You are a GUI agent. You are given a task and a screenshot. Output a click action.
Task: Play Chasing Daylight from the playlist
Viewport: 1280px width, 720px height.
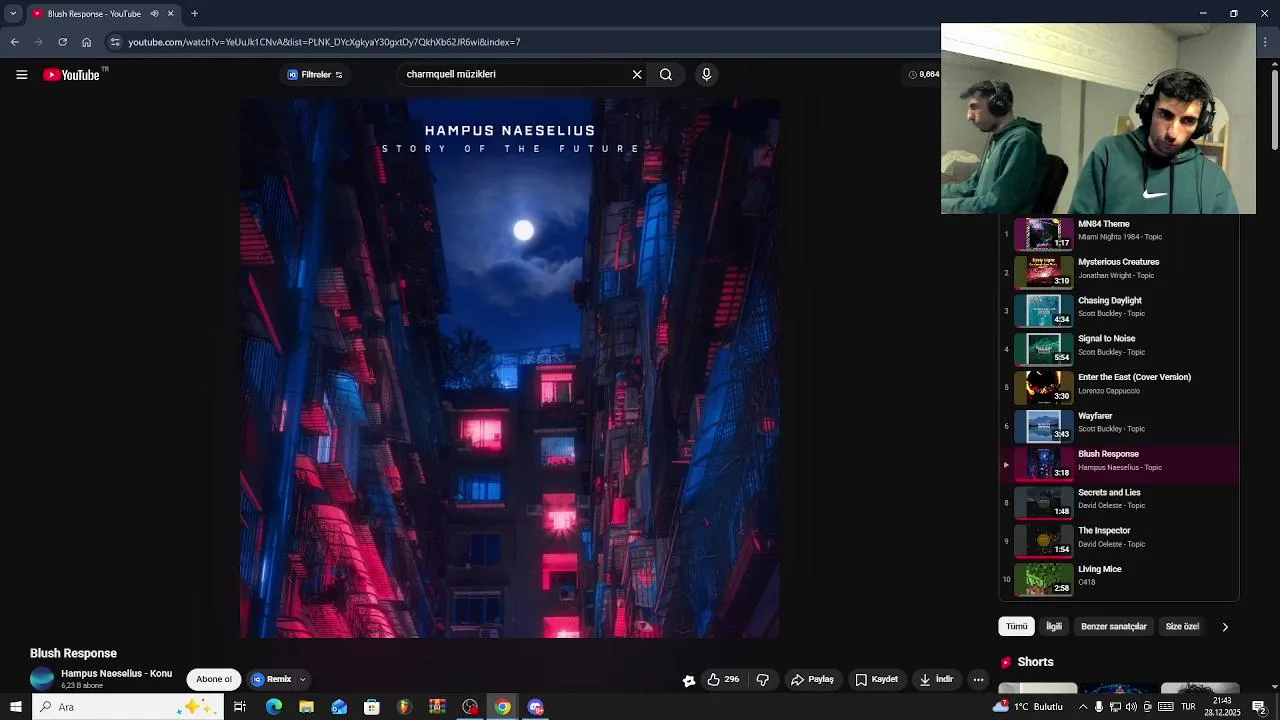(x=1119, y=310)
